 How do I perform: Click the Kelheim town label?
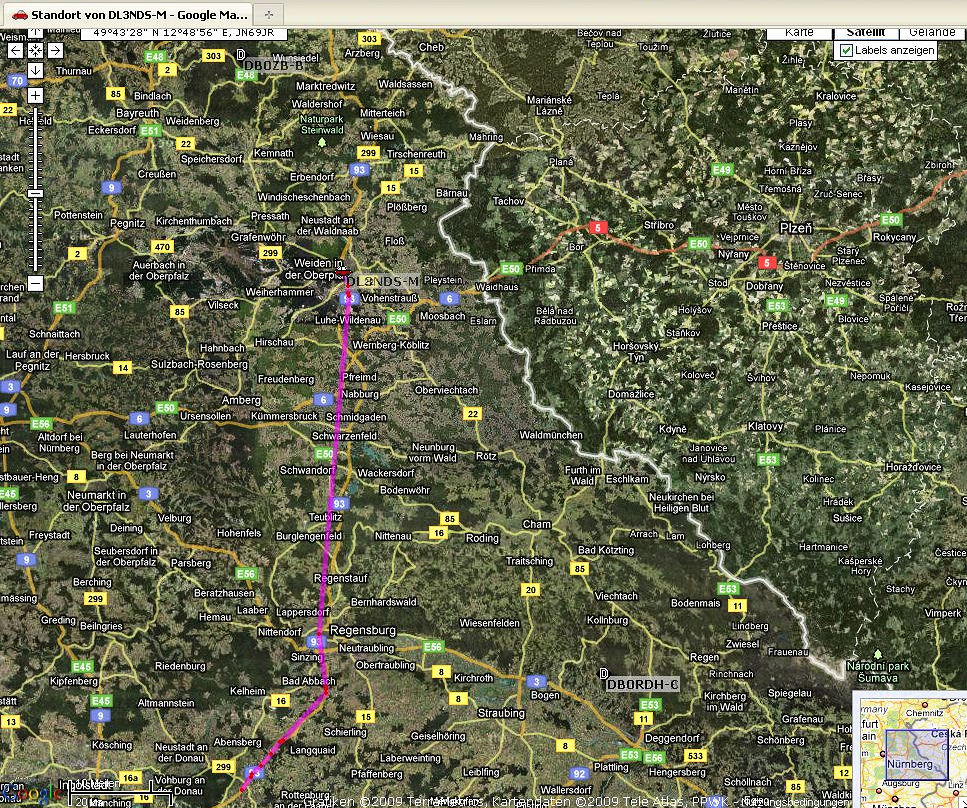pos(247,691)
